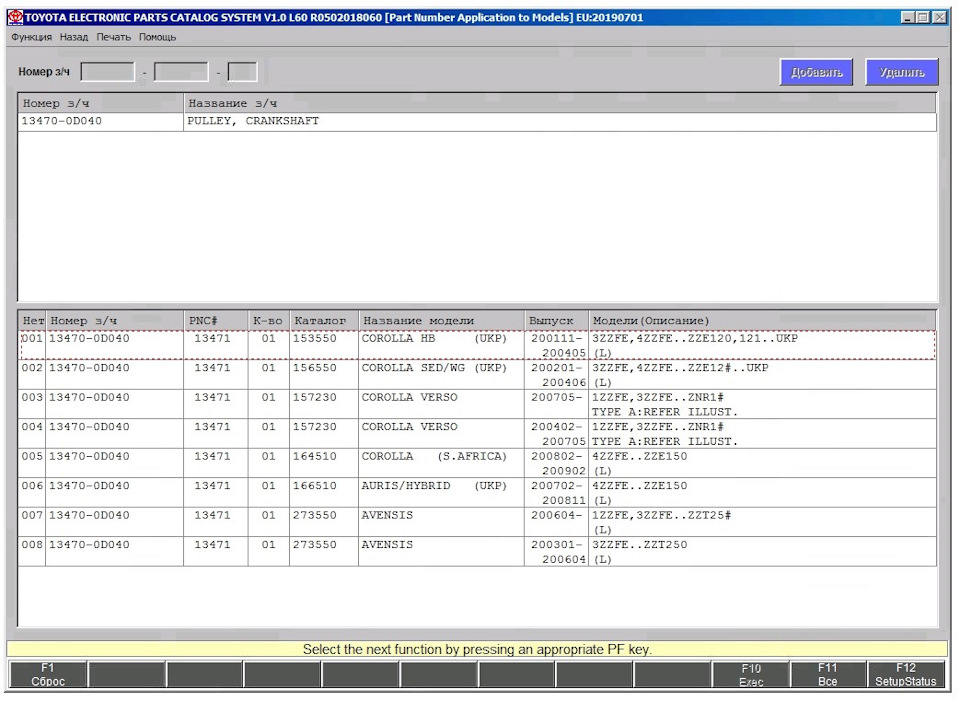Open the Помощь menu

(x=157, y=37)
